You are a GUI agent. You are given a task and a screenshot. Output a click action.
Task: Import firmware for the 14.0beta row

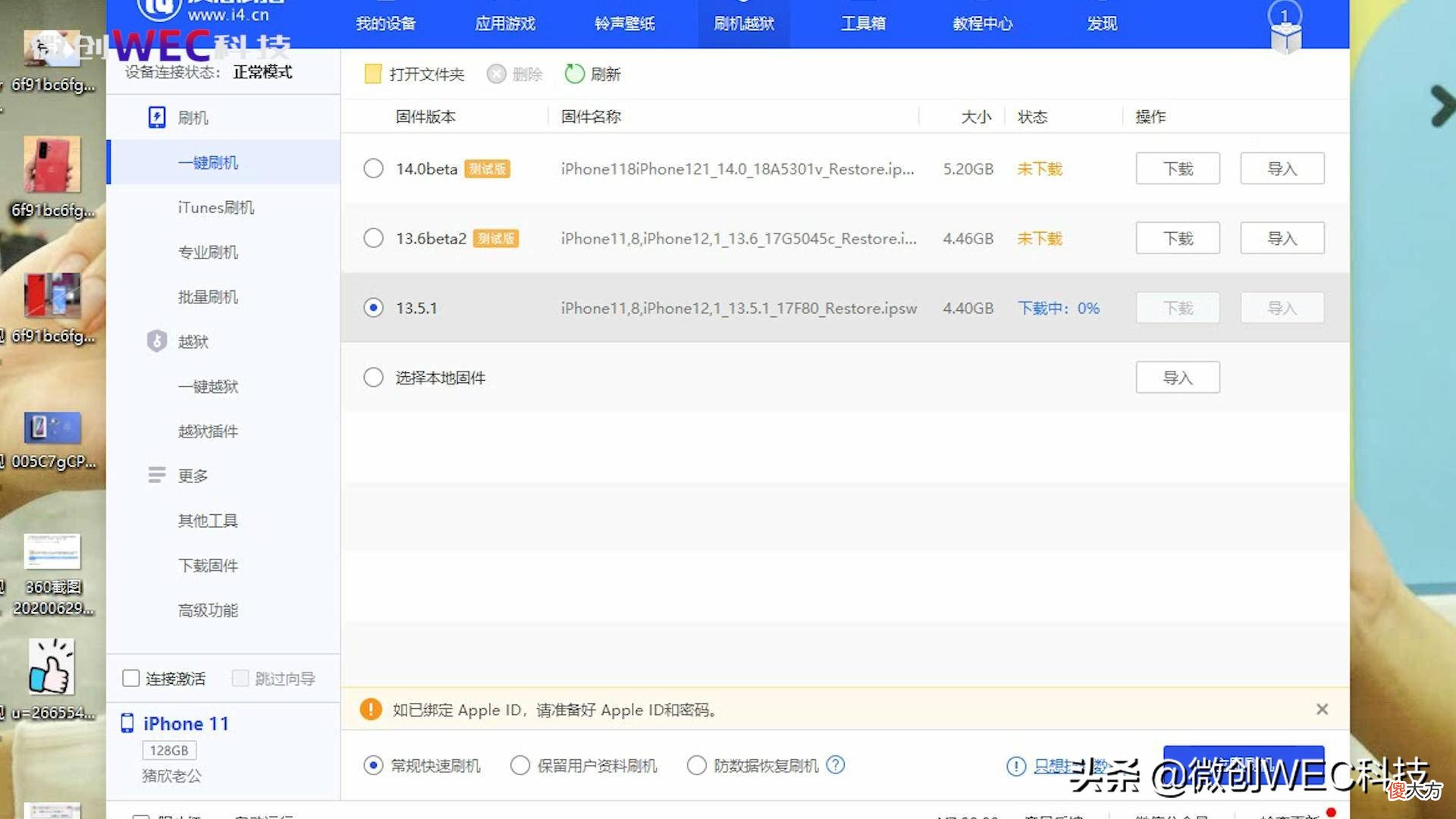pyautogui.click(x=1282, y=168)
